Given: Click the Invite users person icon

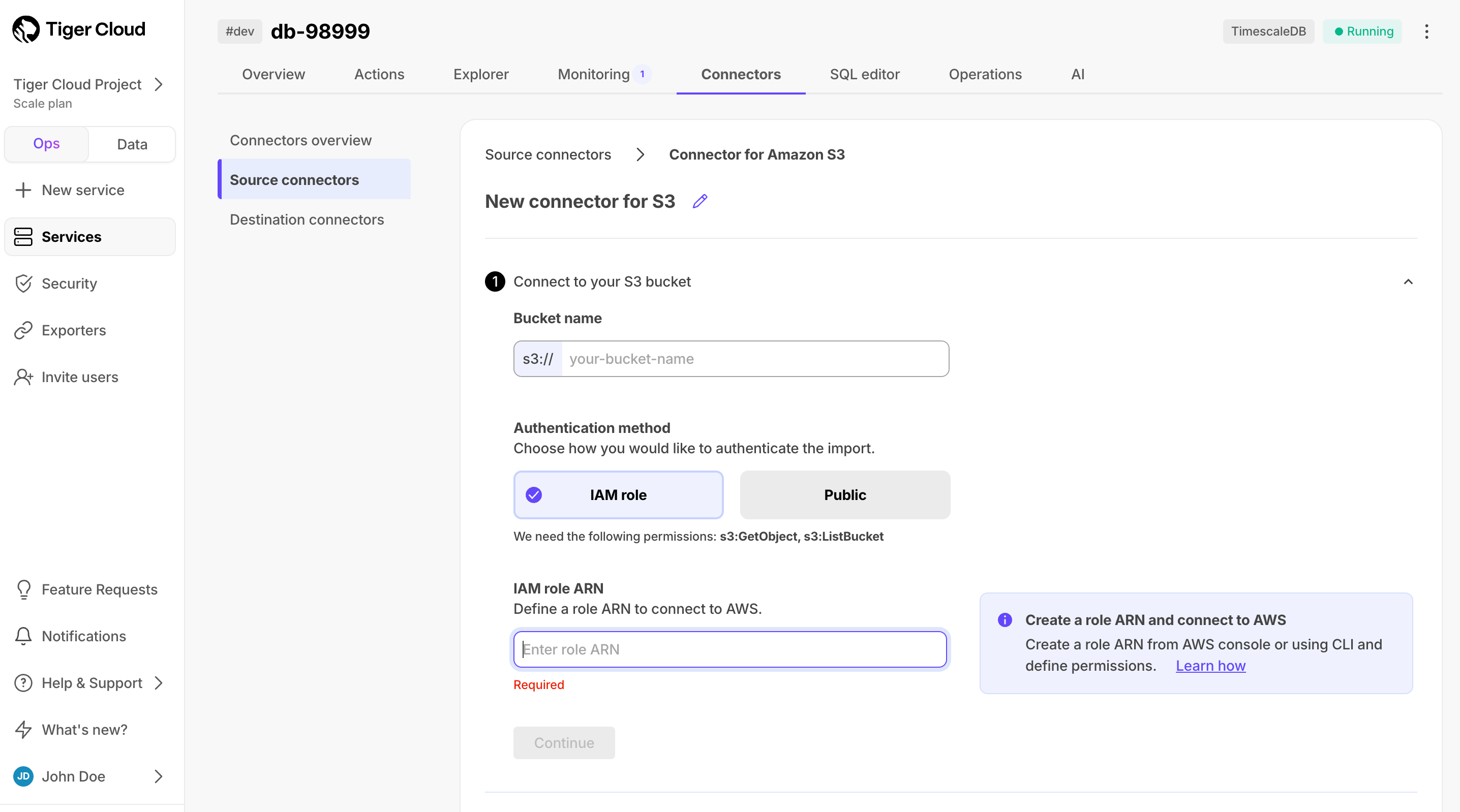Looking at the screenshot, I should pos(23,377).
